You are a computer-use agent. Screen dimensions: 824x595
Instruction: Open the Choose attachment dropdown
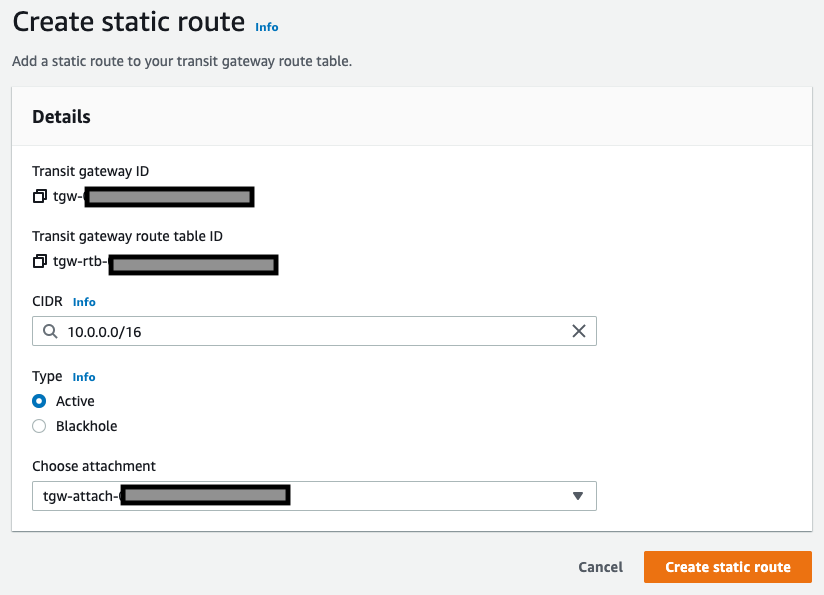[x=314, y=495]
